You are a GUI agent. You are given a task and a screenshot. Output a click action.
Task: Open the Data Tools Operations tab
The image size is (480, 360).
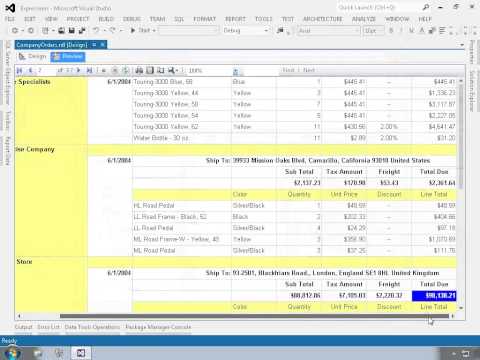tap(92, 327)
